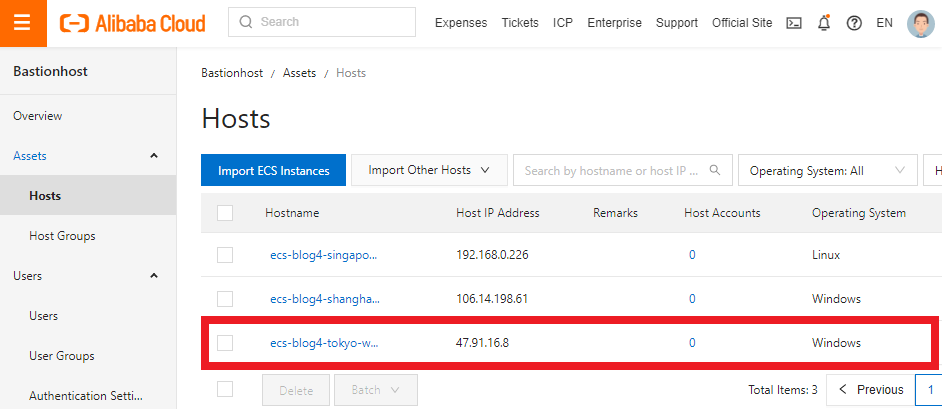942x409 pixels.
Task: Click the IP address 106.14.198.61
Action: [492, 298]
